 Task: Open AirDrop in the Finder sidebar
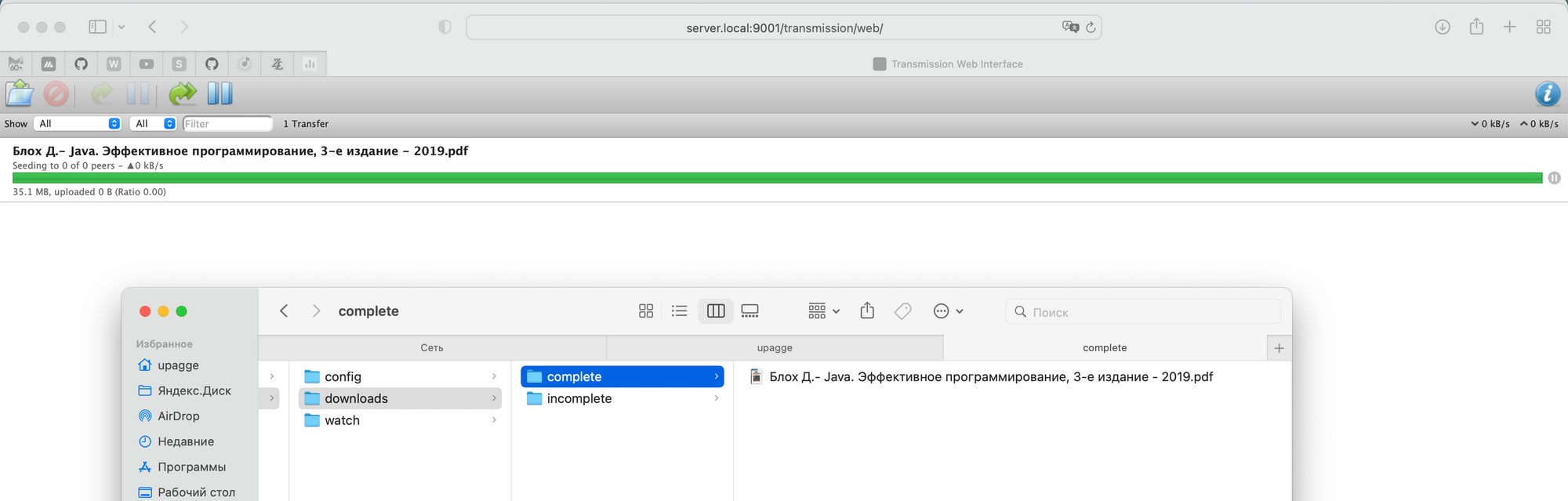point(178,416)
